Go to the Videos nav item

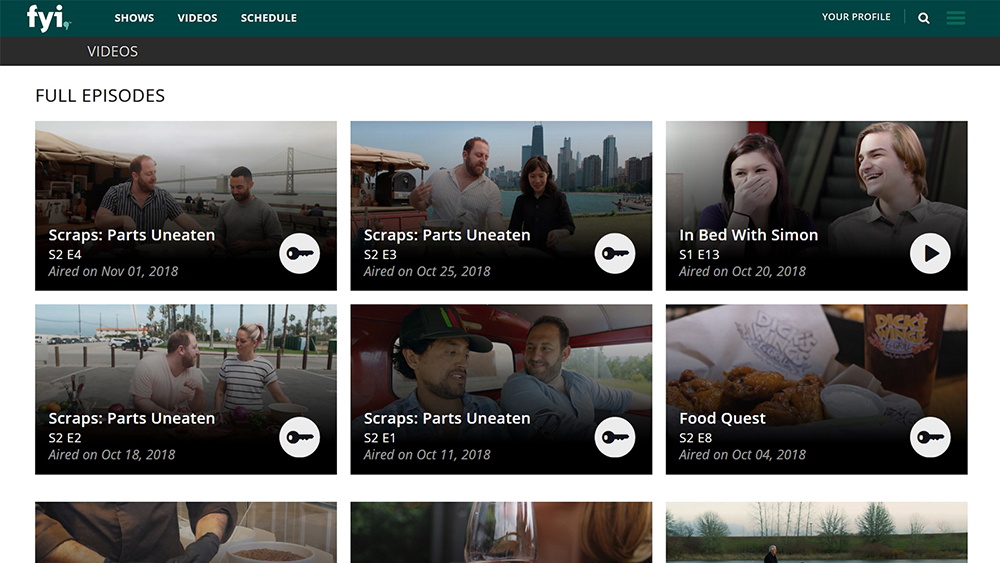point(197,18)
